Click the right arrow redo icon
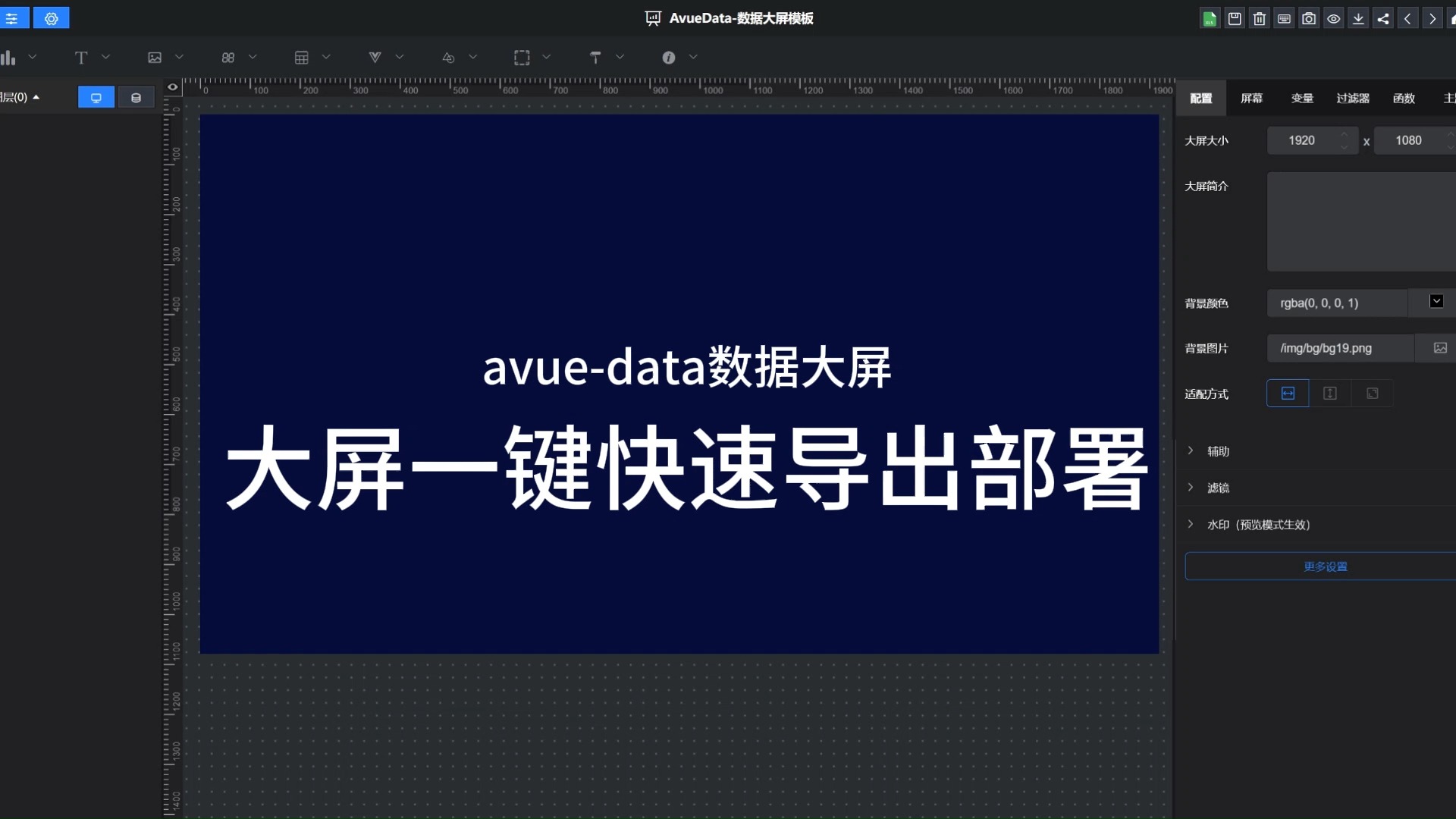This screenshot has height=819, width=1456. tap(1432, 19)
